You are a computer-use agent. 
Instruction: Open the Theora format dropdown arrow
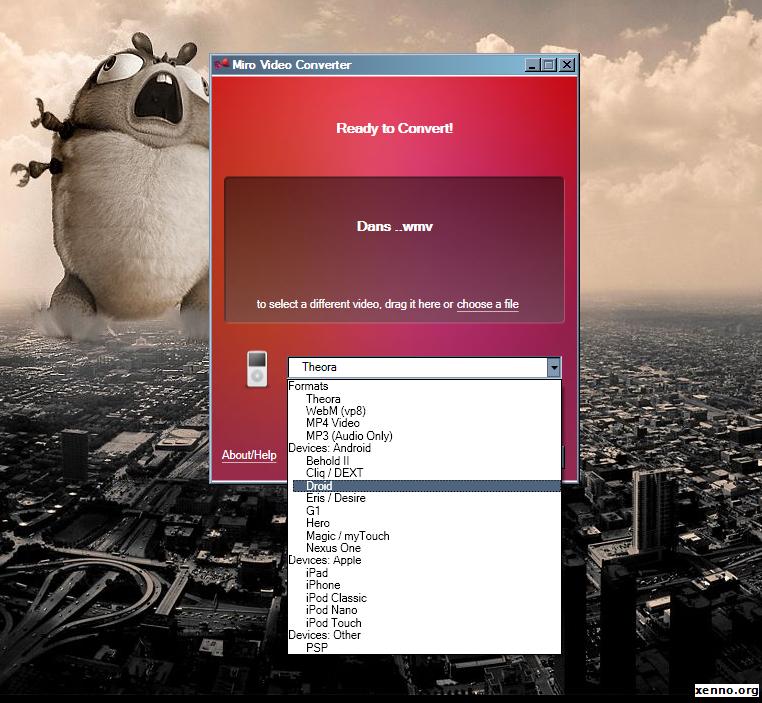[x=554, y=367]
